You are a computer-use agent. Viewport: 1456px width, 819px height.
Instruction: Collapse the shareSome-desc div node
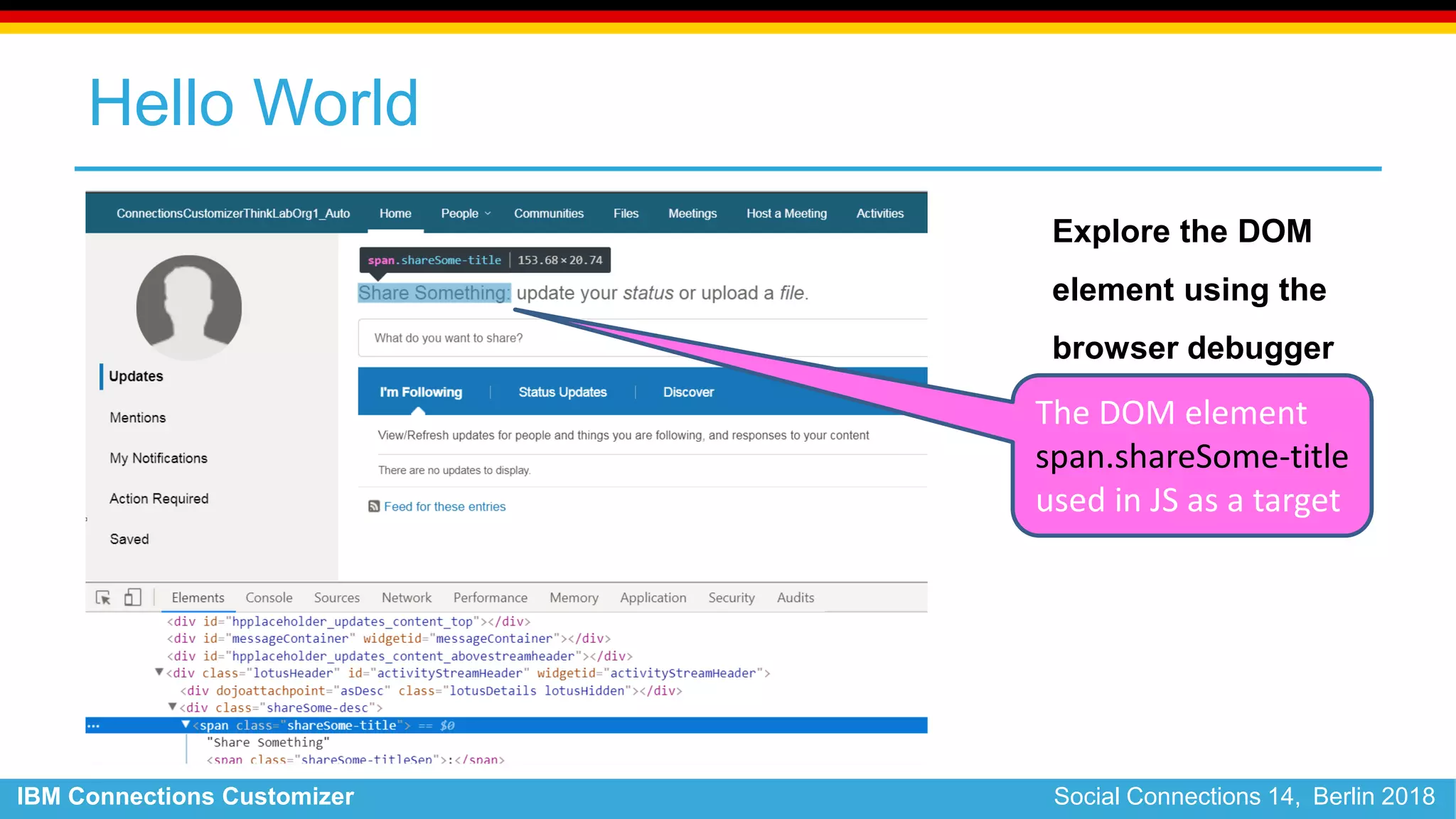coord(172,707)
